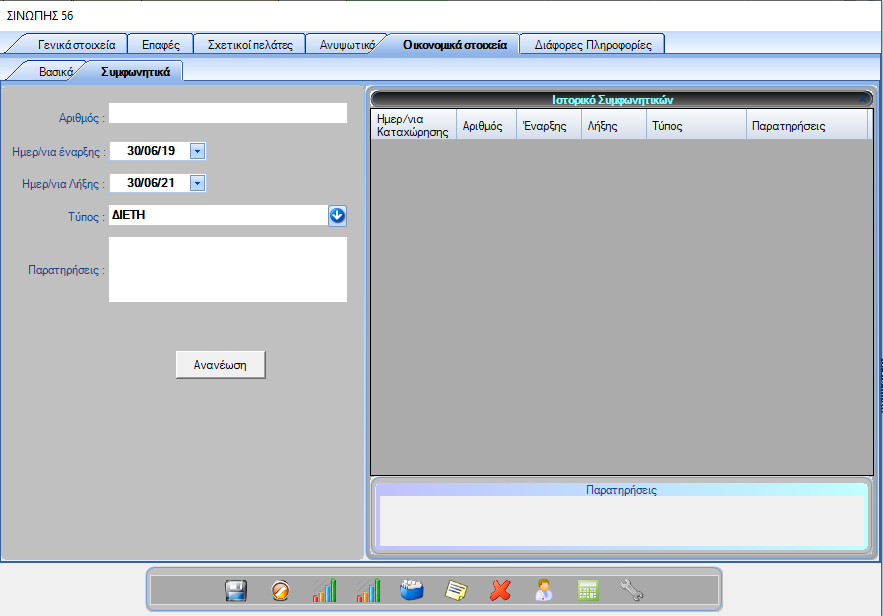Open the Ημερ/νια έναρξης date dropdown
The height and width of the screenshot is (616, 883).
tap(197, 151)
